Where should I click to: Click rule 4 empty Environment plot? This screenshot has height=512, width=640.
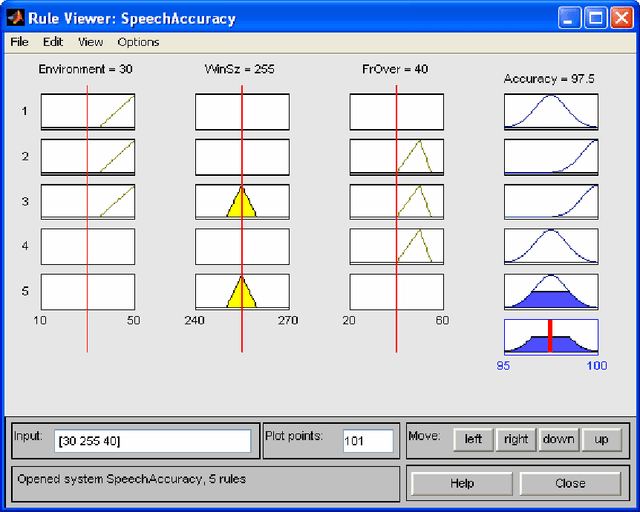pos(88,247)
